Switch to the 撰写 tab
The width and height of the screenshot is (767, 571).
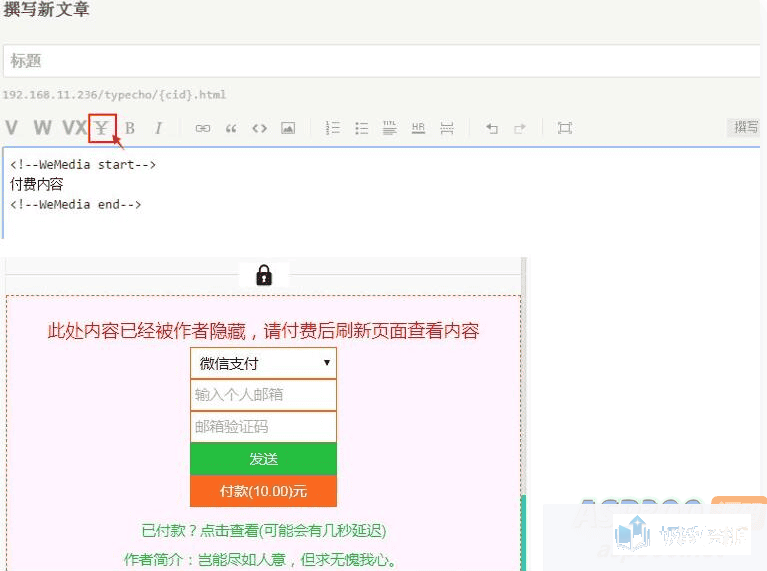coord(745,127)
